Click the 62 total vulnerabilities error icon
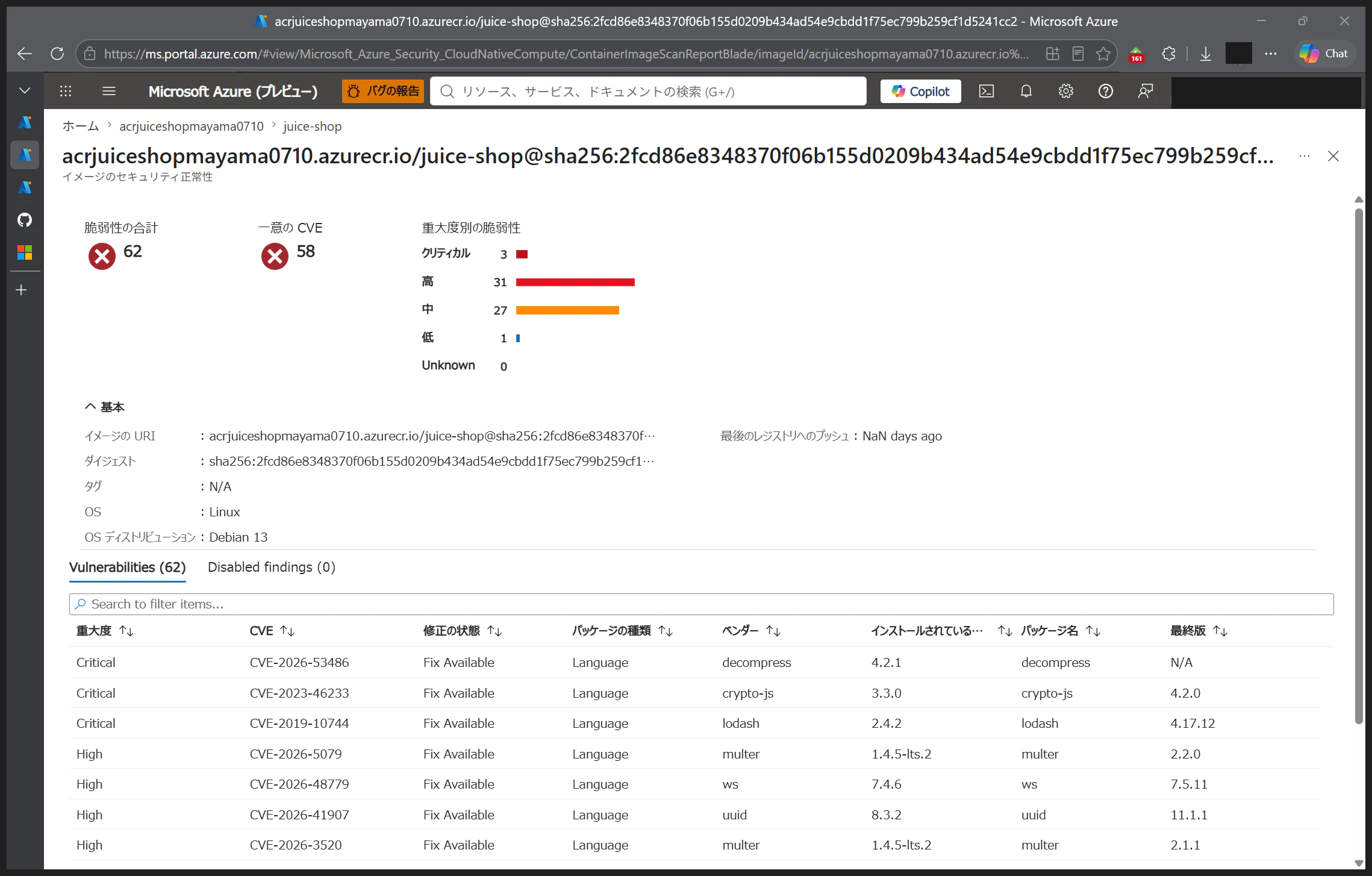The height and width of the screenshot is (876, 1372). 102,256
